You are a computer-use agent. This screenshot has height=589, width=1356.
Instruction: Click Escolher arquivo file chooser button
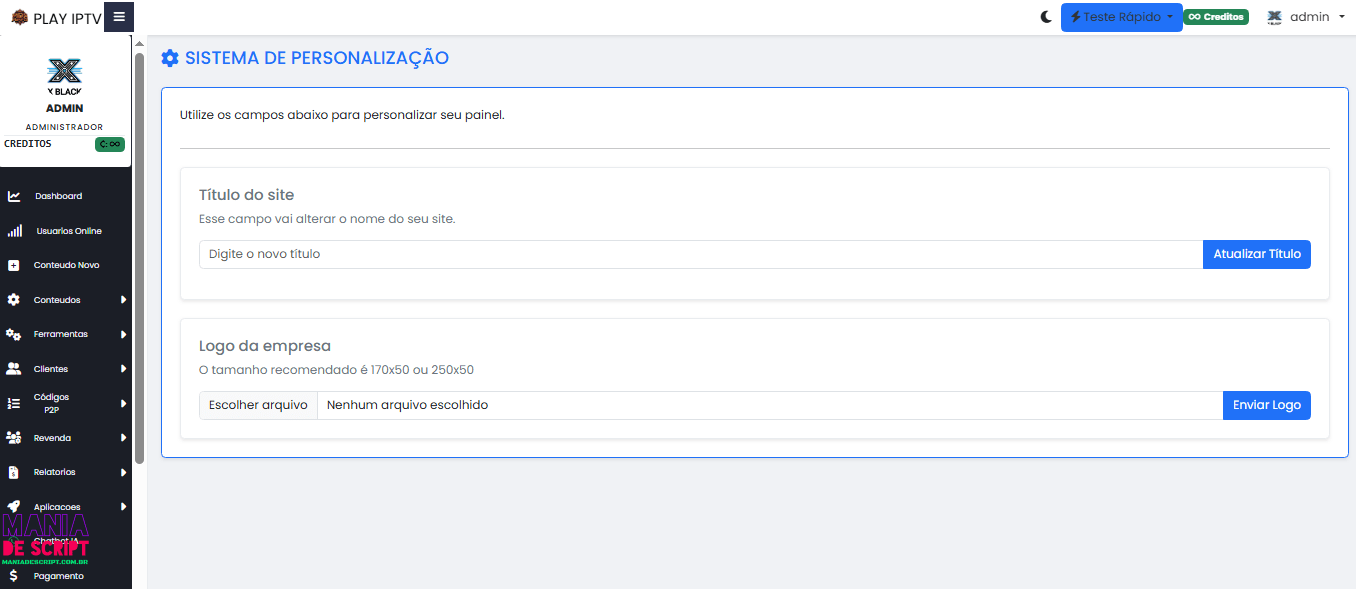tap(258, 405)
